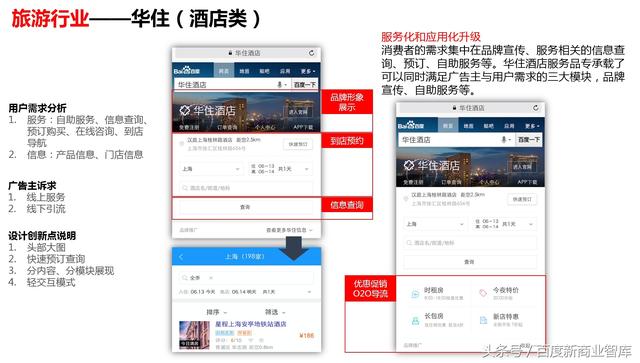
Task: Click hotel name search field in right phone
Action: tap(470, 243)
